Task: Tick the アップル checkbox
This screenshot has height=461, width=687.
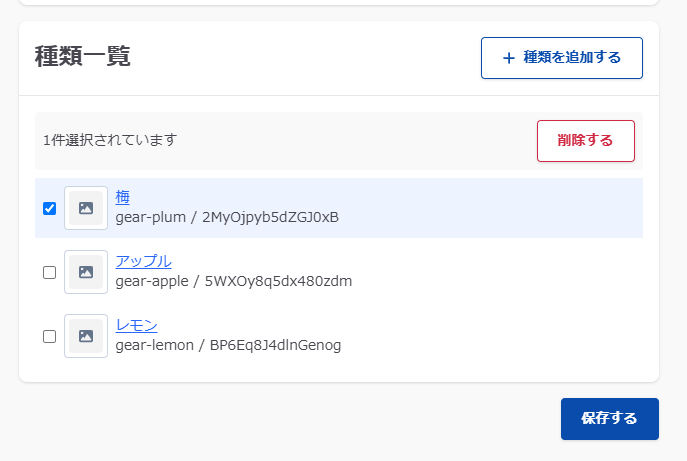Action: 49,272
